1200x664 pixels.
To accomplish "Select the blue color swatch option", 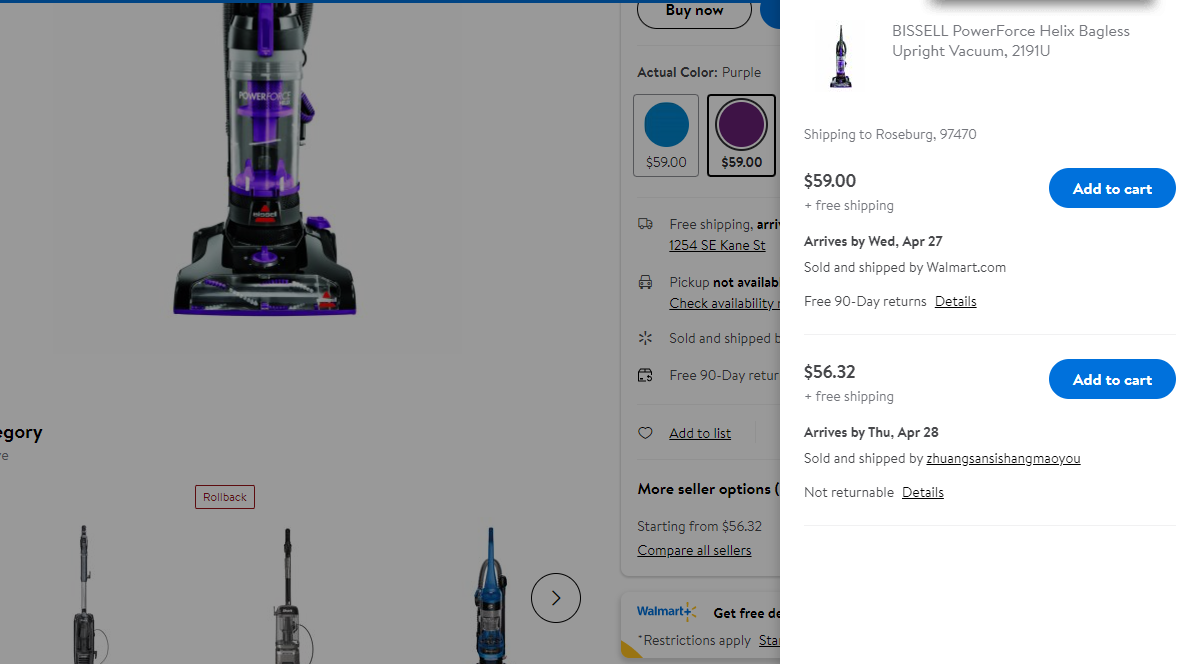I will coord(666,135).
